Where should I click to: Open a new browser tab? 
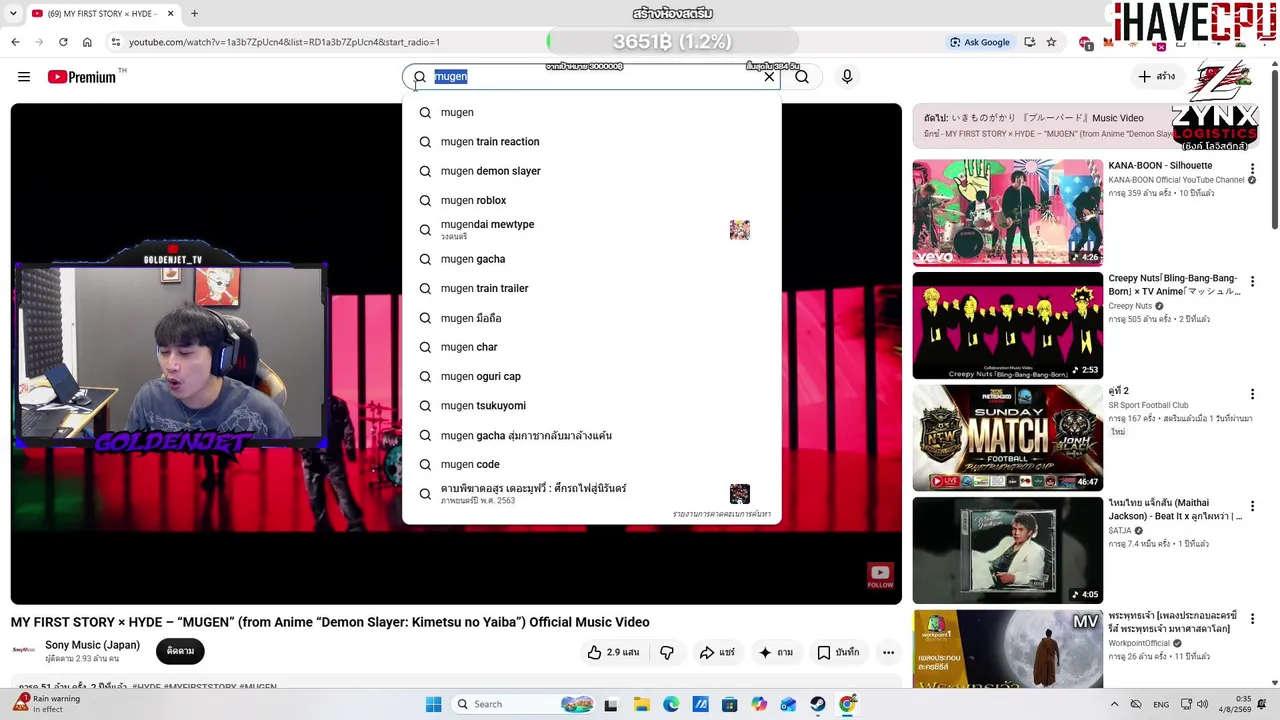pos(194,14)
